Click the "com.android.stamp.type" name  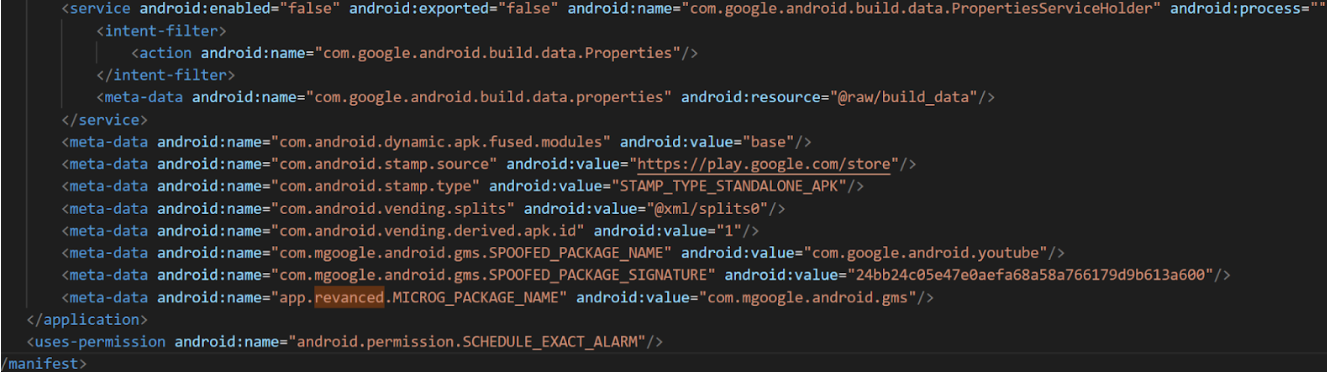[375, 186]
